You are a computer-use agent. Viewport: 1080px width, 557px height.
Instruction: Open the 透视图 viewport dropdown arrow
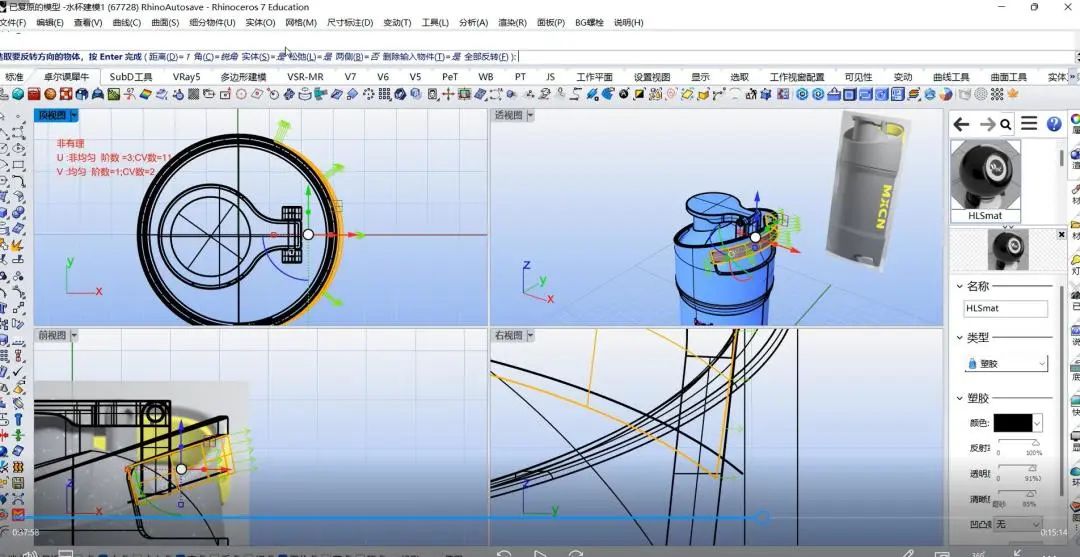click(530, 116)
